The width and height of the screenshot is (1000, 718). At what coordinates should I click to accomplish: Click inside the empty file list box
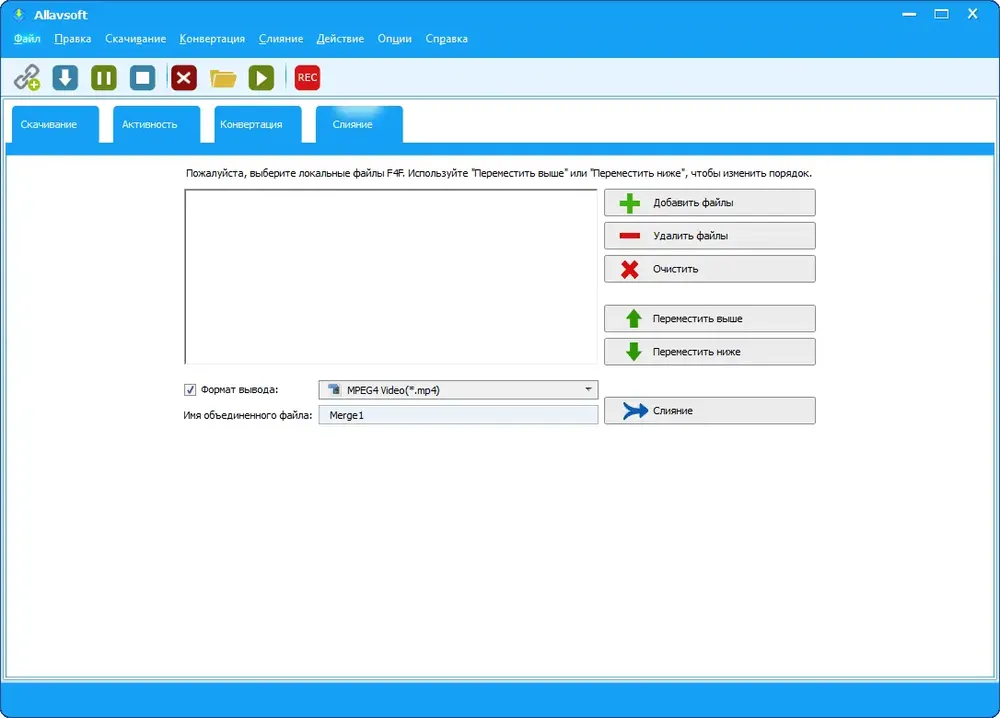coord(390,277)
